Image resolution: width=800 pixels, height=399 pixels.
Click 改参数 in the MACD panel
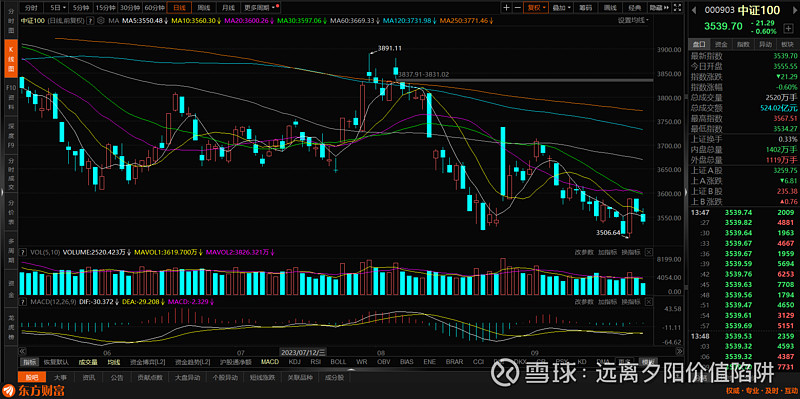point(584,302)
